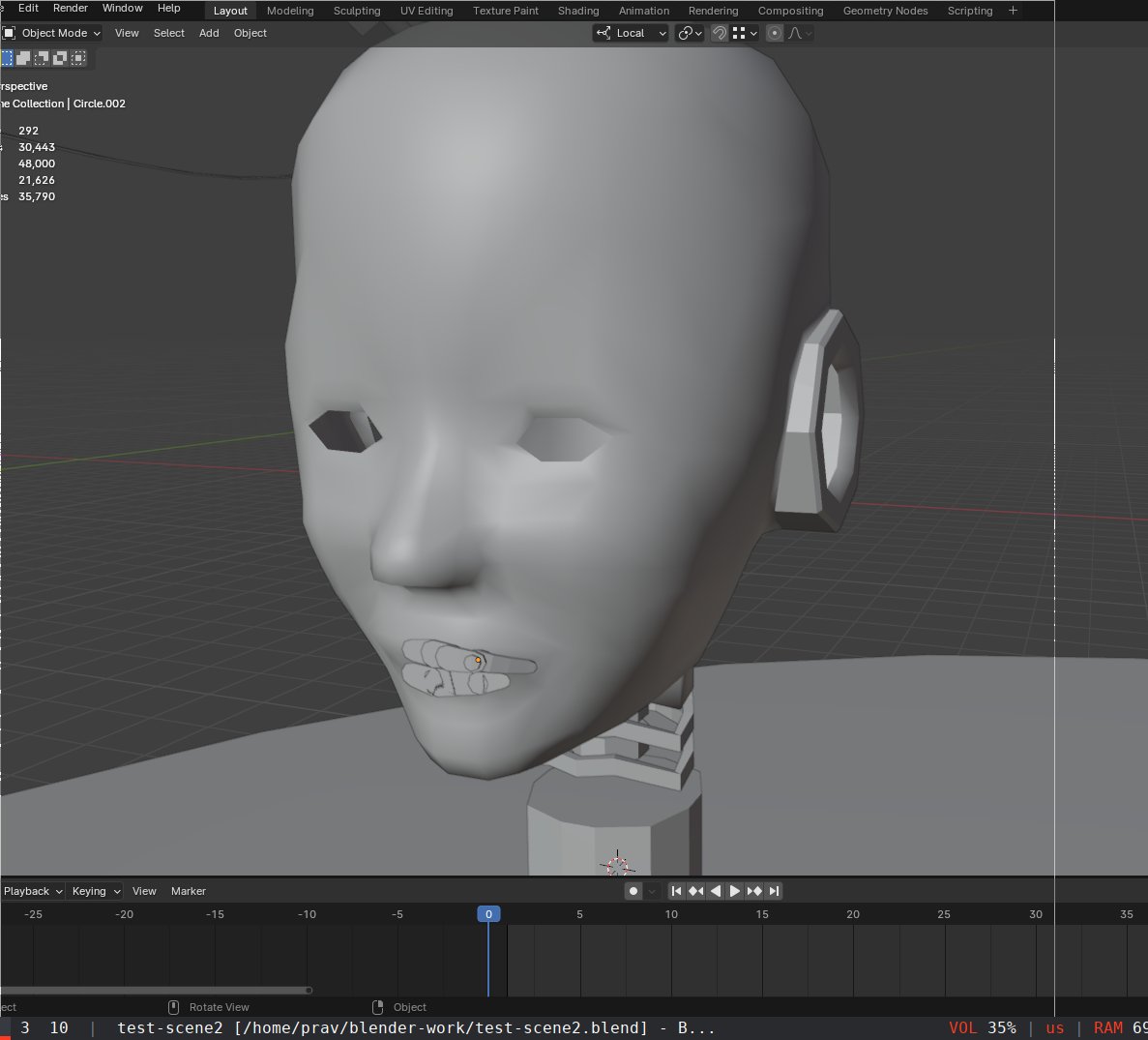Select the Intersect selection mode icon
The width and height of the screenshot is (1148, 1040).
[77, 58]
